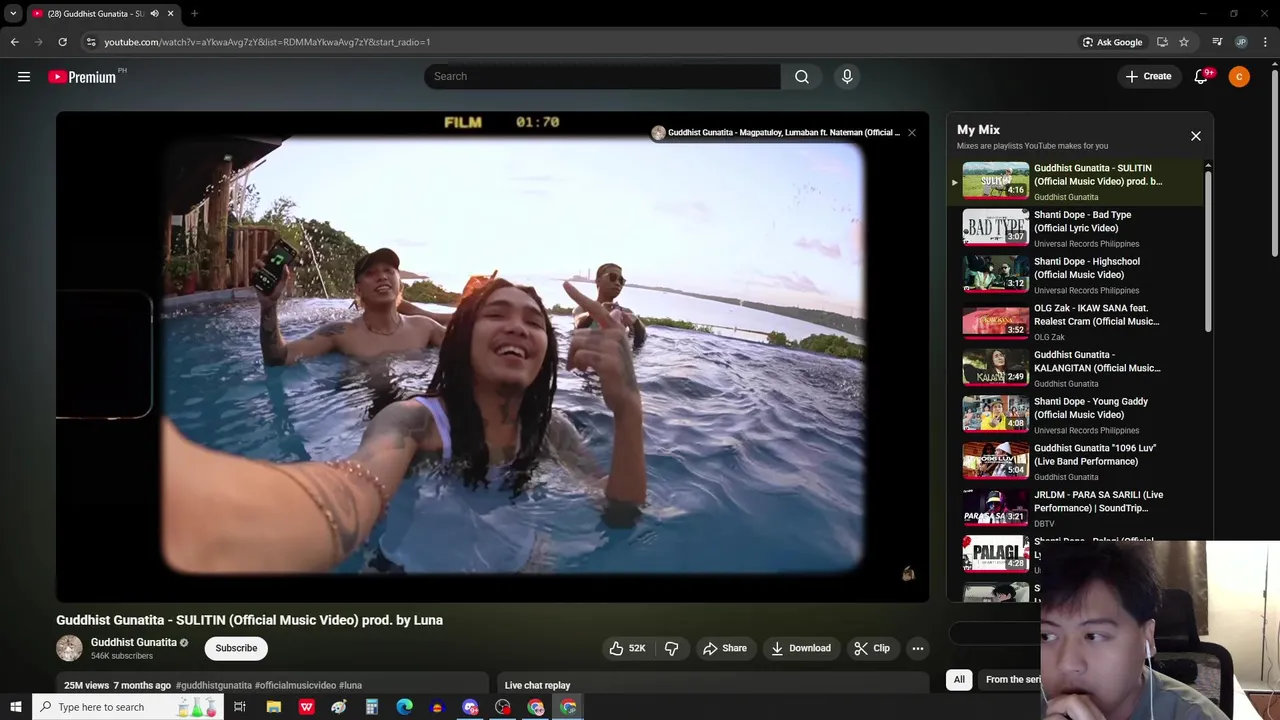Start voice search with microphone icon
Screen dimensions: 1280x720
[847, 76]
